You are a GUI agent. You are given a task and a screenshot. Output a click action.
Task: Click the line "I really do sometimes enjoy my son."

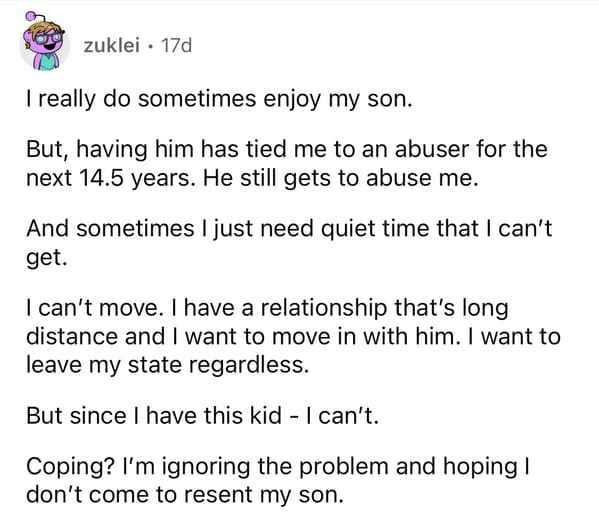(x=220, y=99)
